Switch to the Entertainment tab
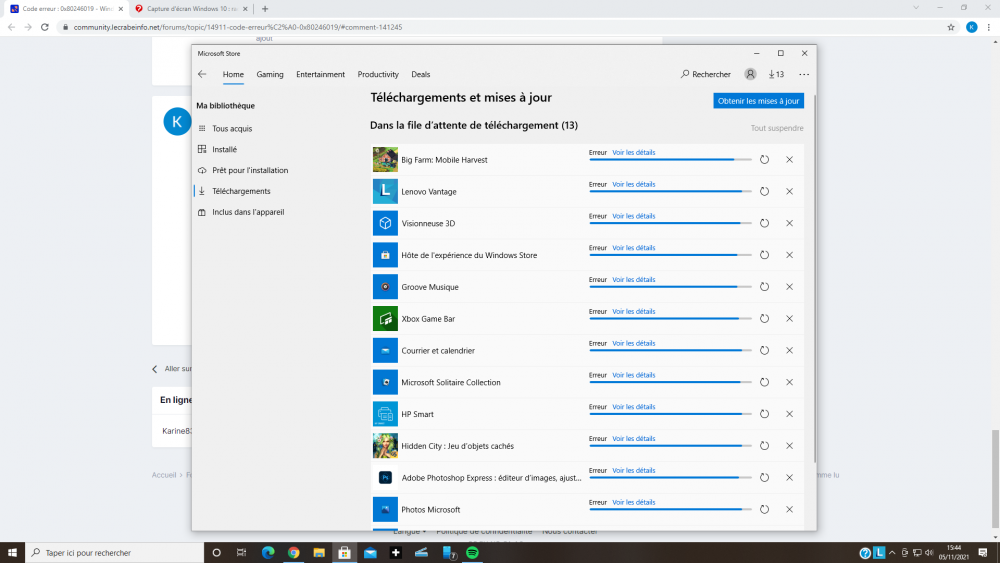Screen dimensions: 1000x563 click(320, 74)
